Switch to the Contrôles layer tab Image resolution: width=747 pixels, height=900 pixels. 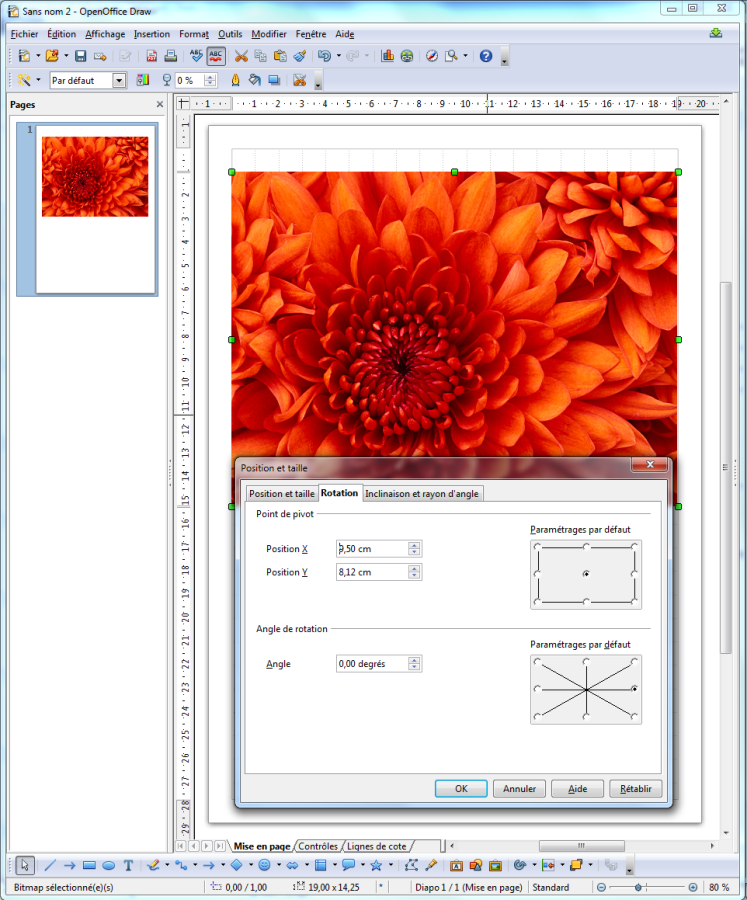point(318,846)
